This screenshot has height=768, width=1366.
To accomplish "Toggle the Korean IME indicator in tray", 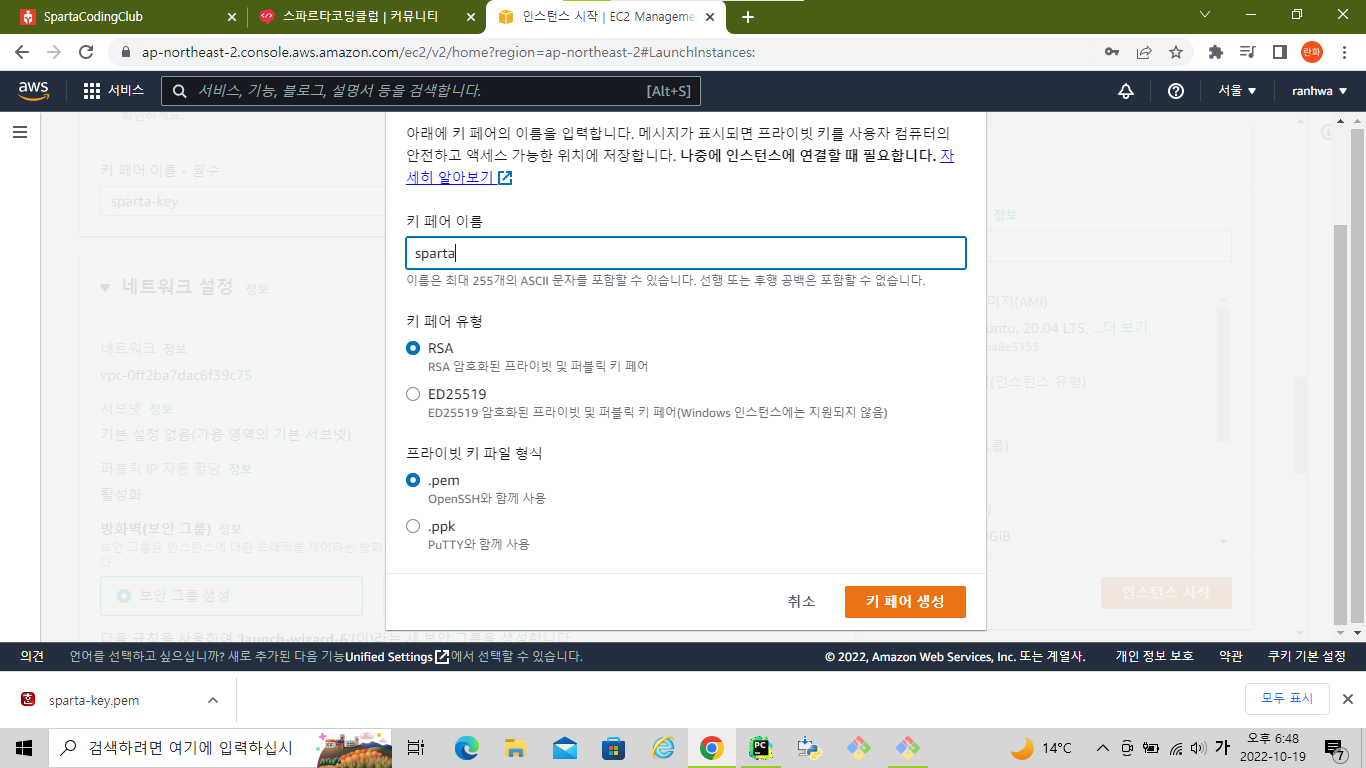I will tap(1222, 747).
